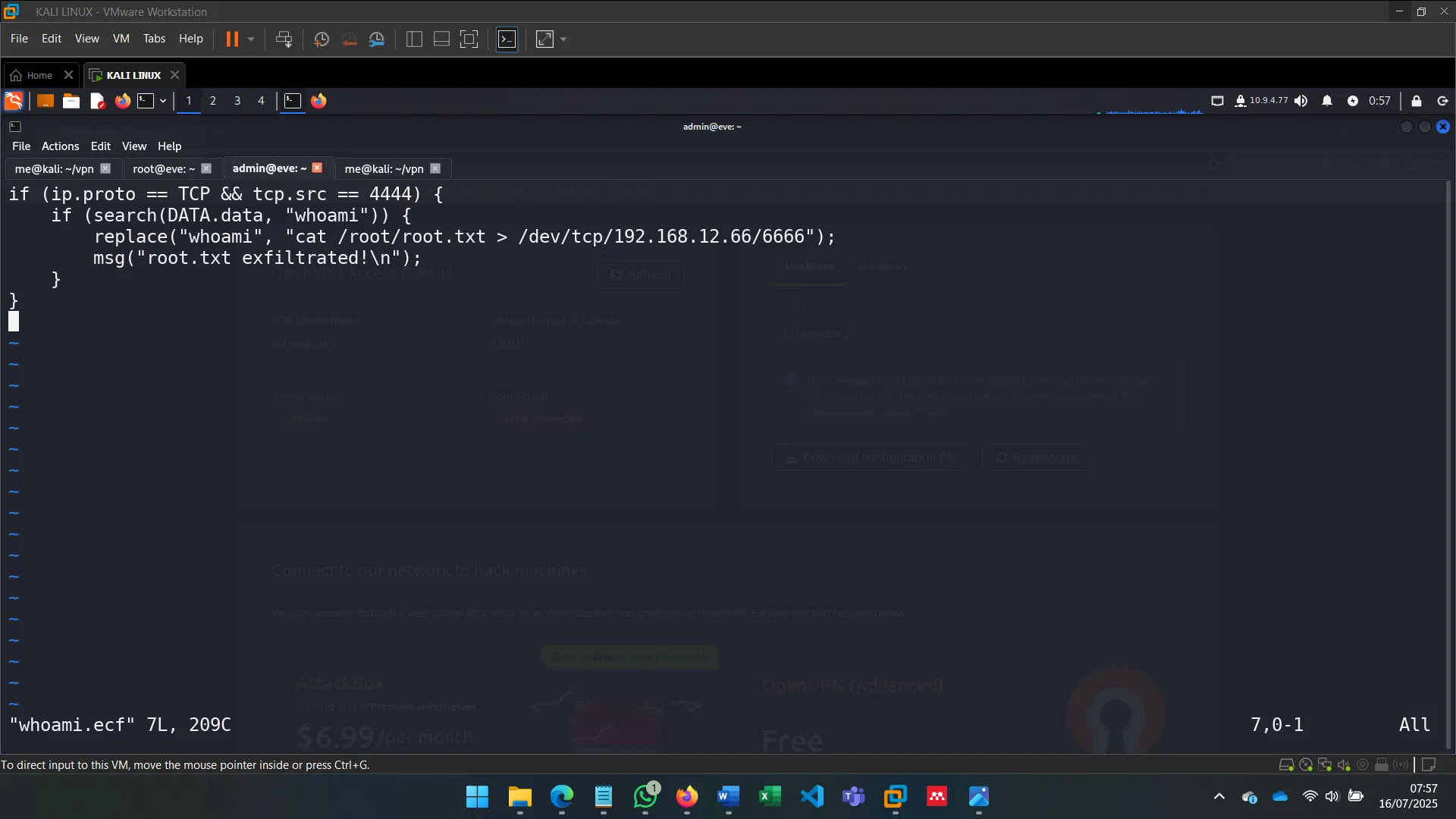This screenshot has width=1456, height=819.
Task: Open the Kali applications menu
Action: [14, 100]
